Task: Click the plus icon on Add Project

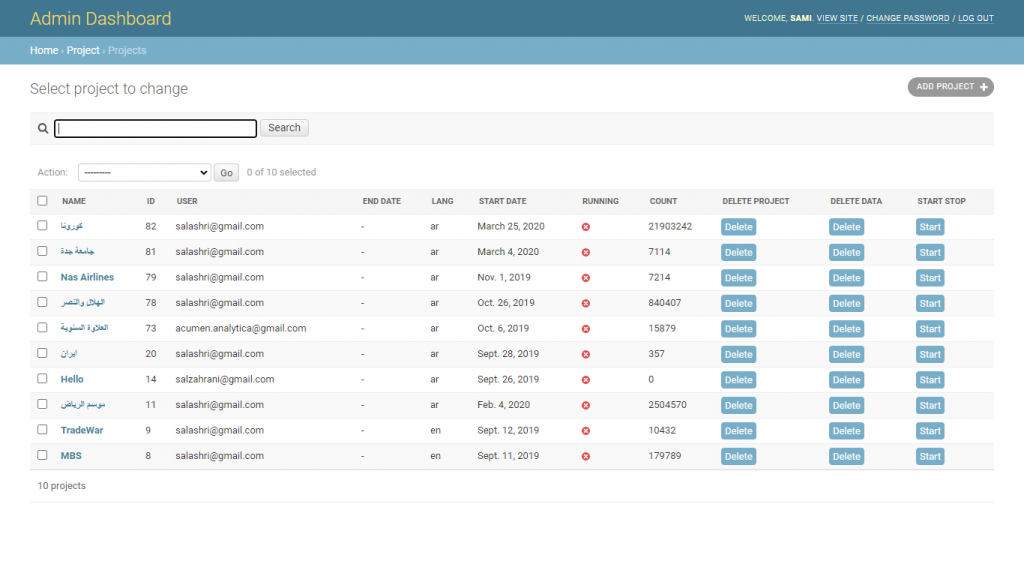Action: pyautogui.click(x=984, y=87)
